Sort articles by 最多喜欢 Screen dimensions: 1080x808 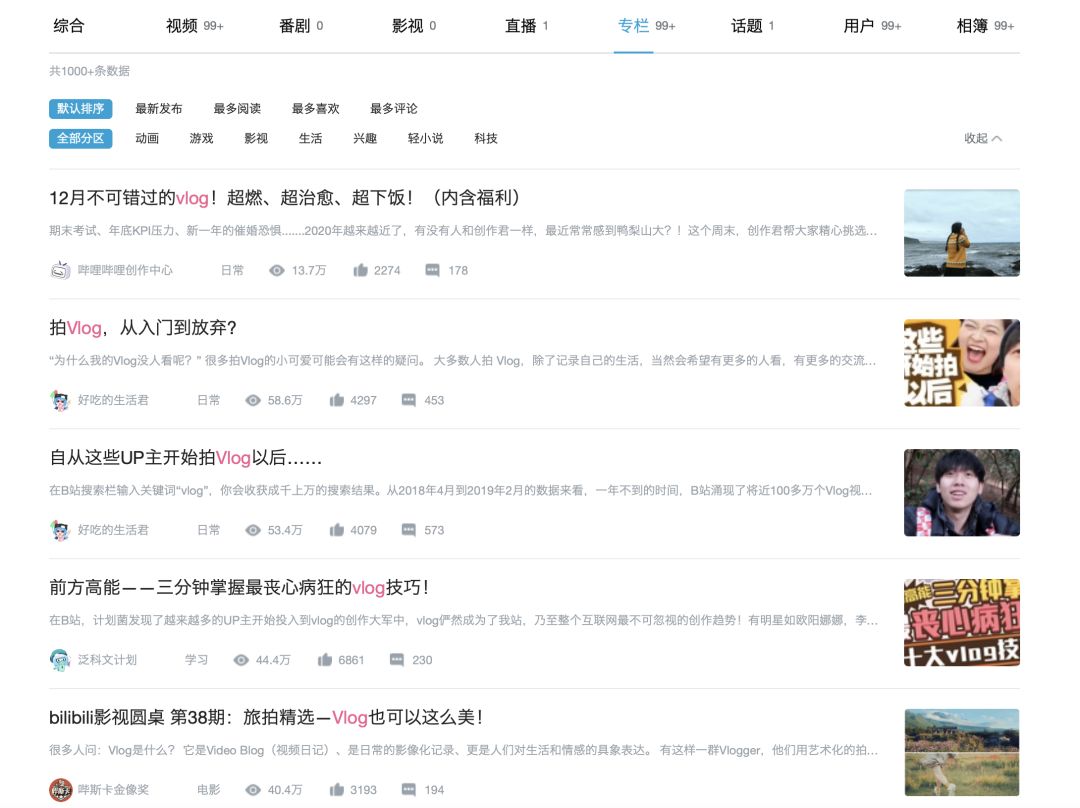coord(315,109)
